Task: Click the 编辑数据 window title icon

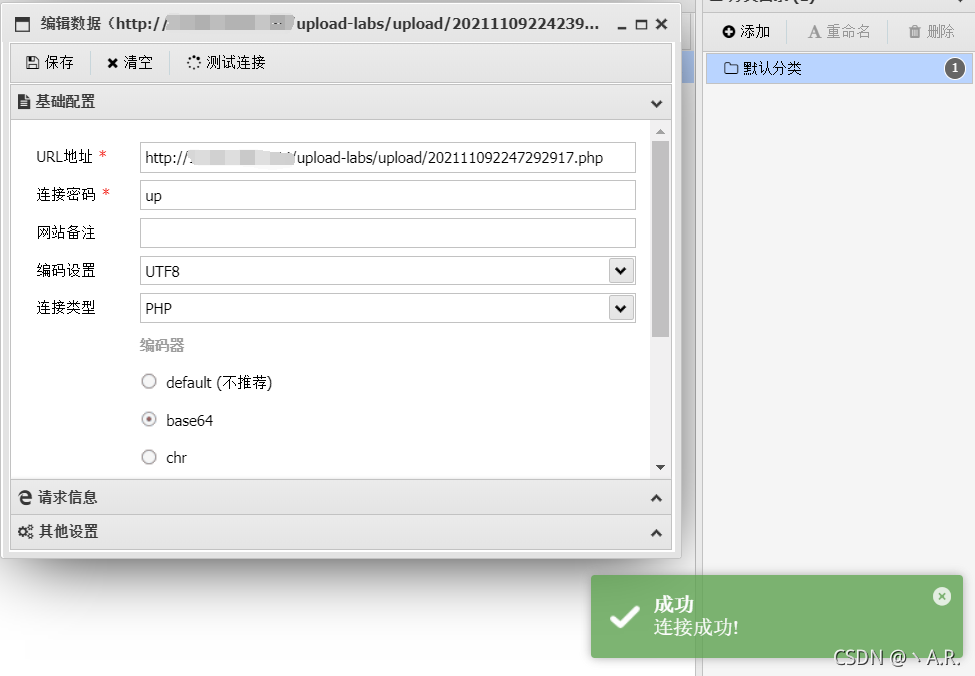Action: click(22, 25)
